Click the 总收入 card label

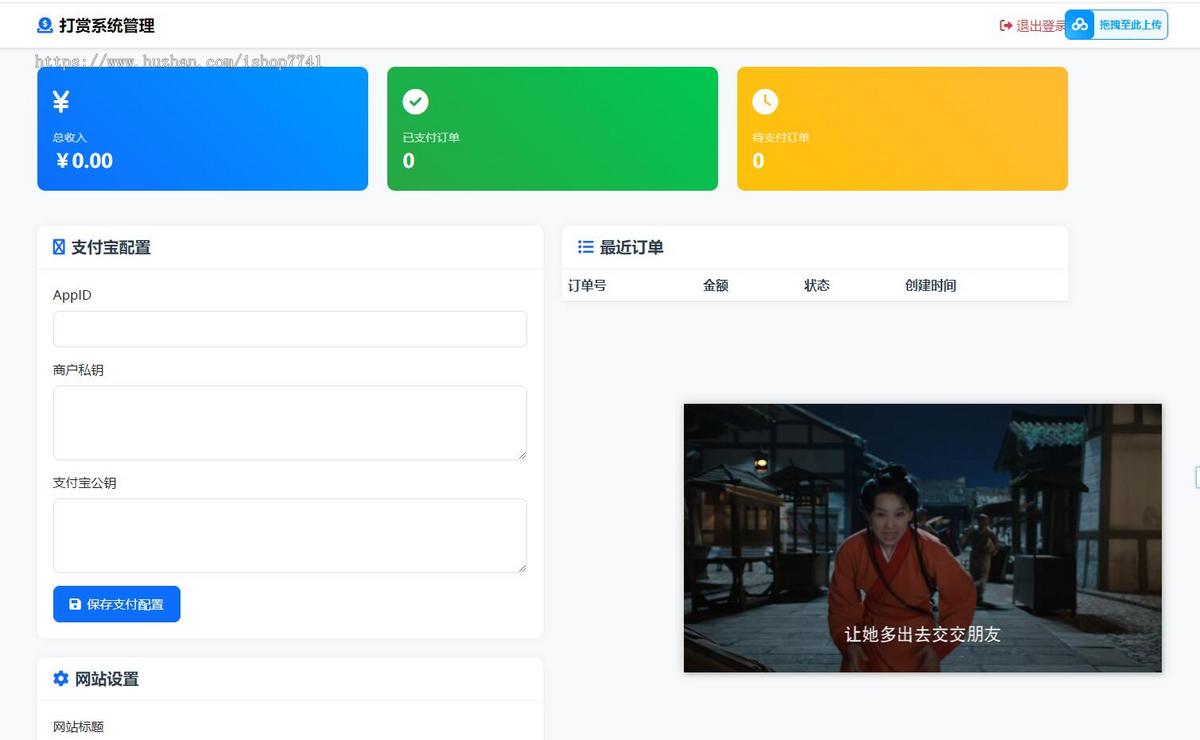pos(70,137)
